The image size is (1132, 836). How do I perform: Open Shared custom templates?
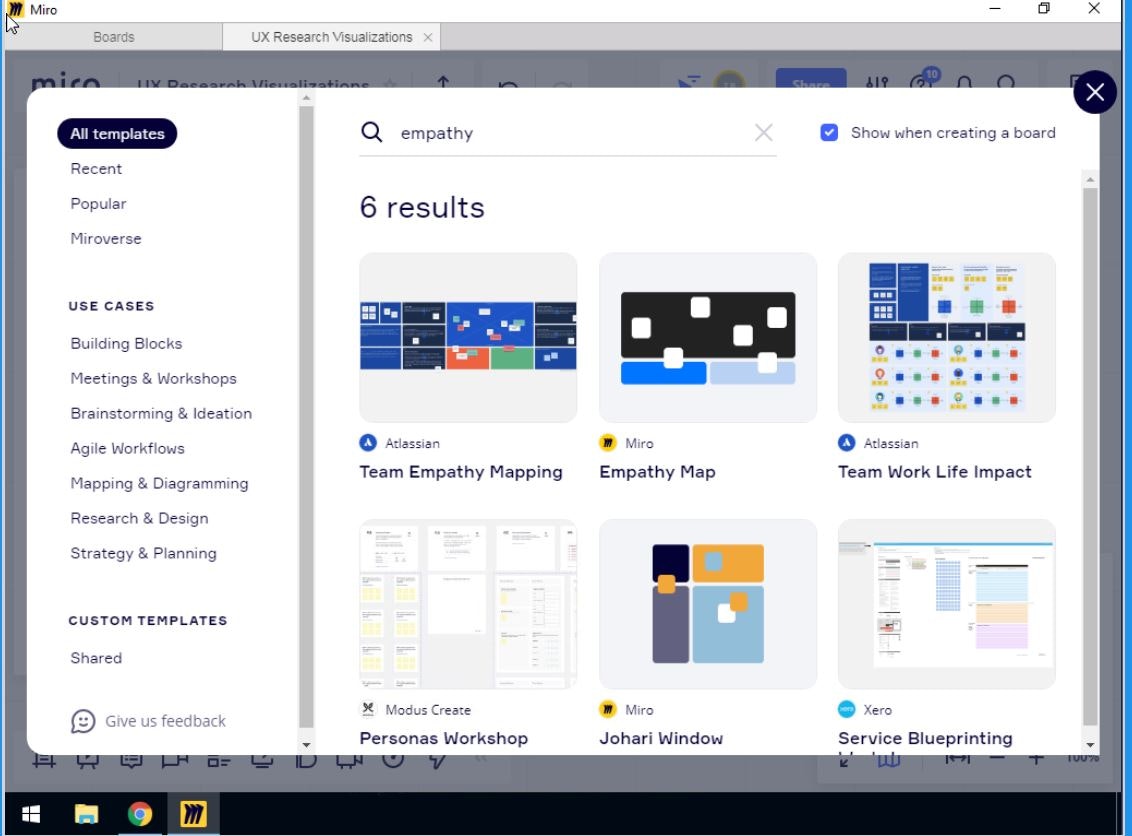click(x=96, y=658)
